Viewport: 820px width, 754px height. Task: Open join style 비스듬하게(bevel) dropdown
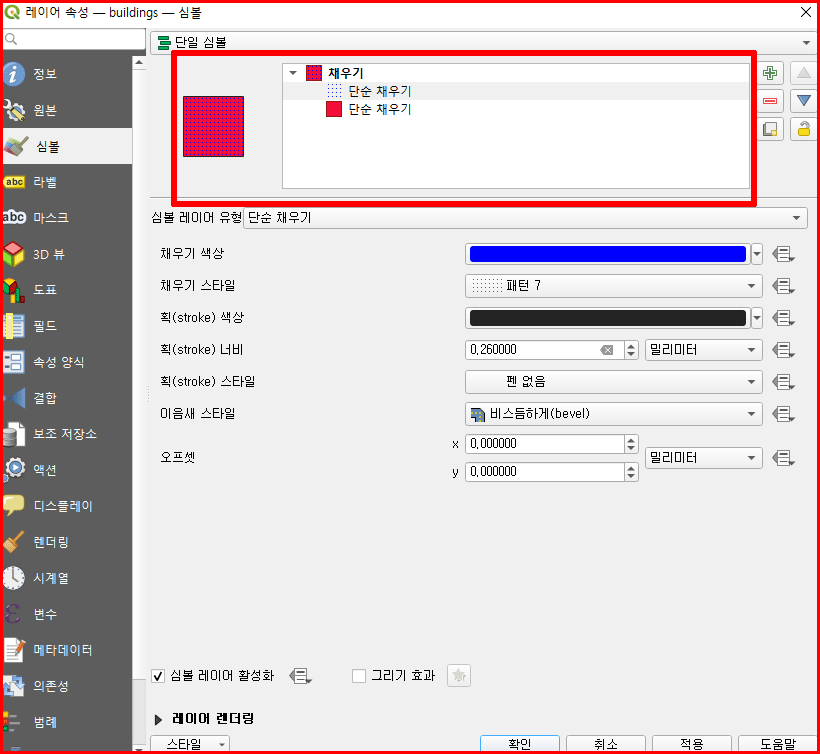pyautogui.click(x=613, y=414)
